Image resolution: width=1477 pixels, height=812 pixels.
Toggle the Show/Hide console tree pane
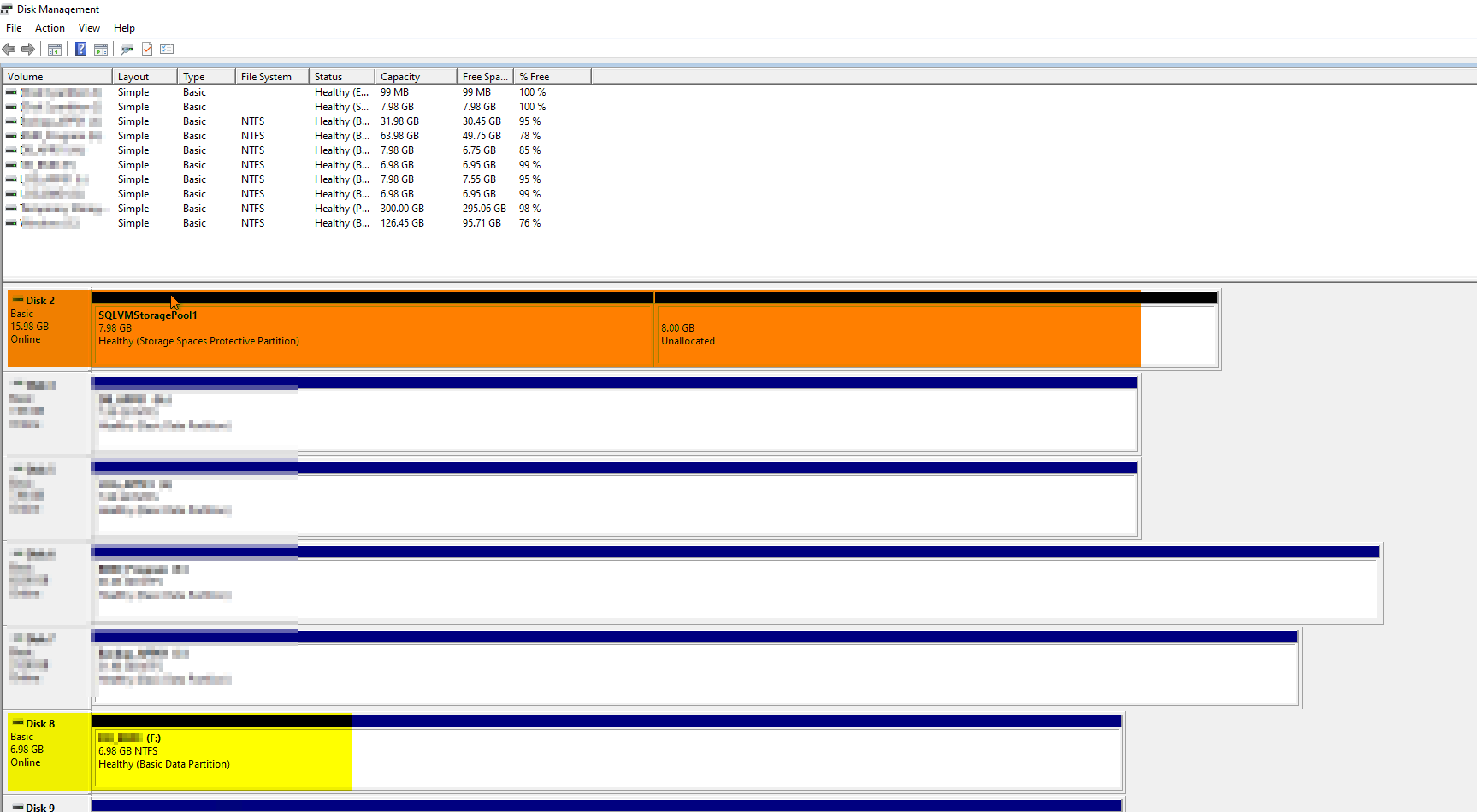coord(54,49)
